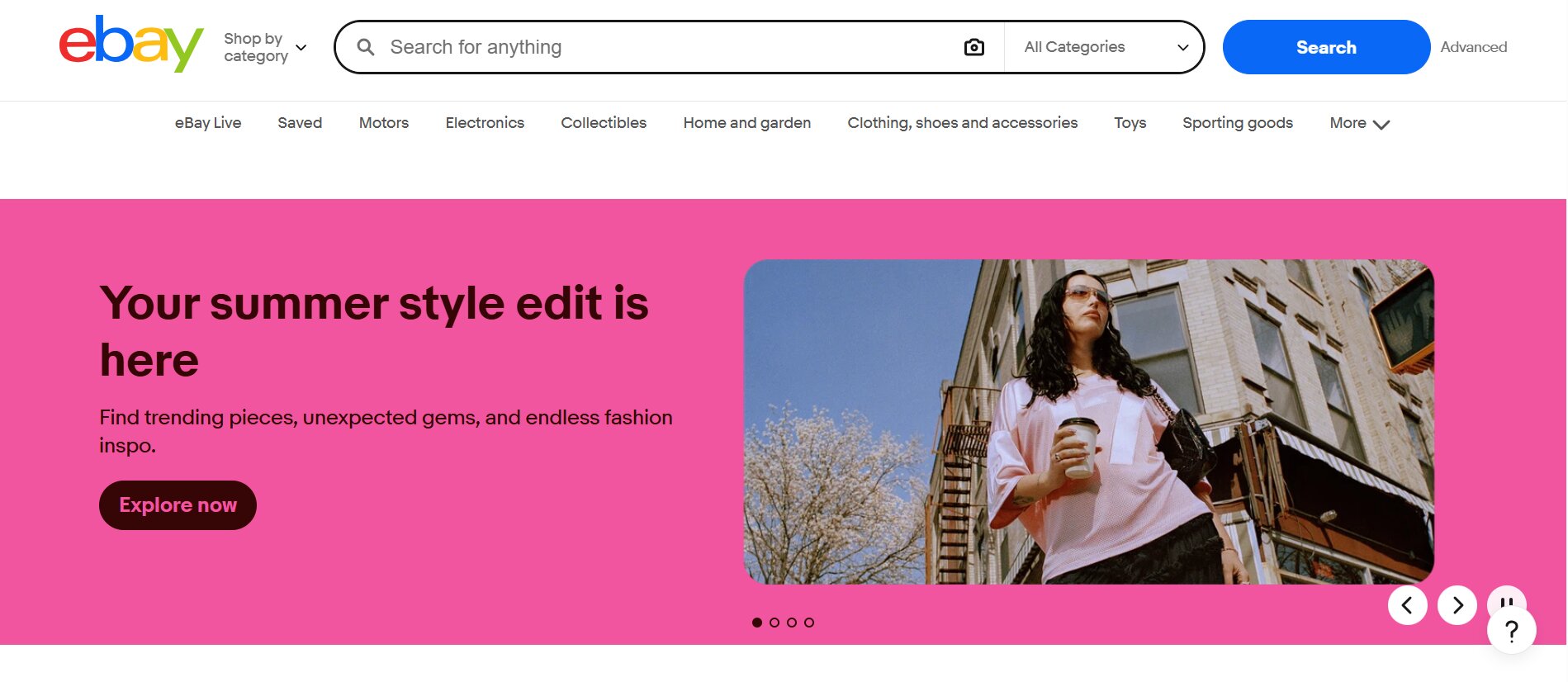
Task: Click the Explore now button
Action: click(x=178, y=505)
